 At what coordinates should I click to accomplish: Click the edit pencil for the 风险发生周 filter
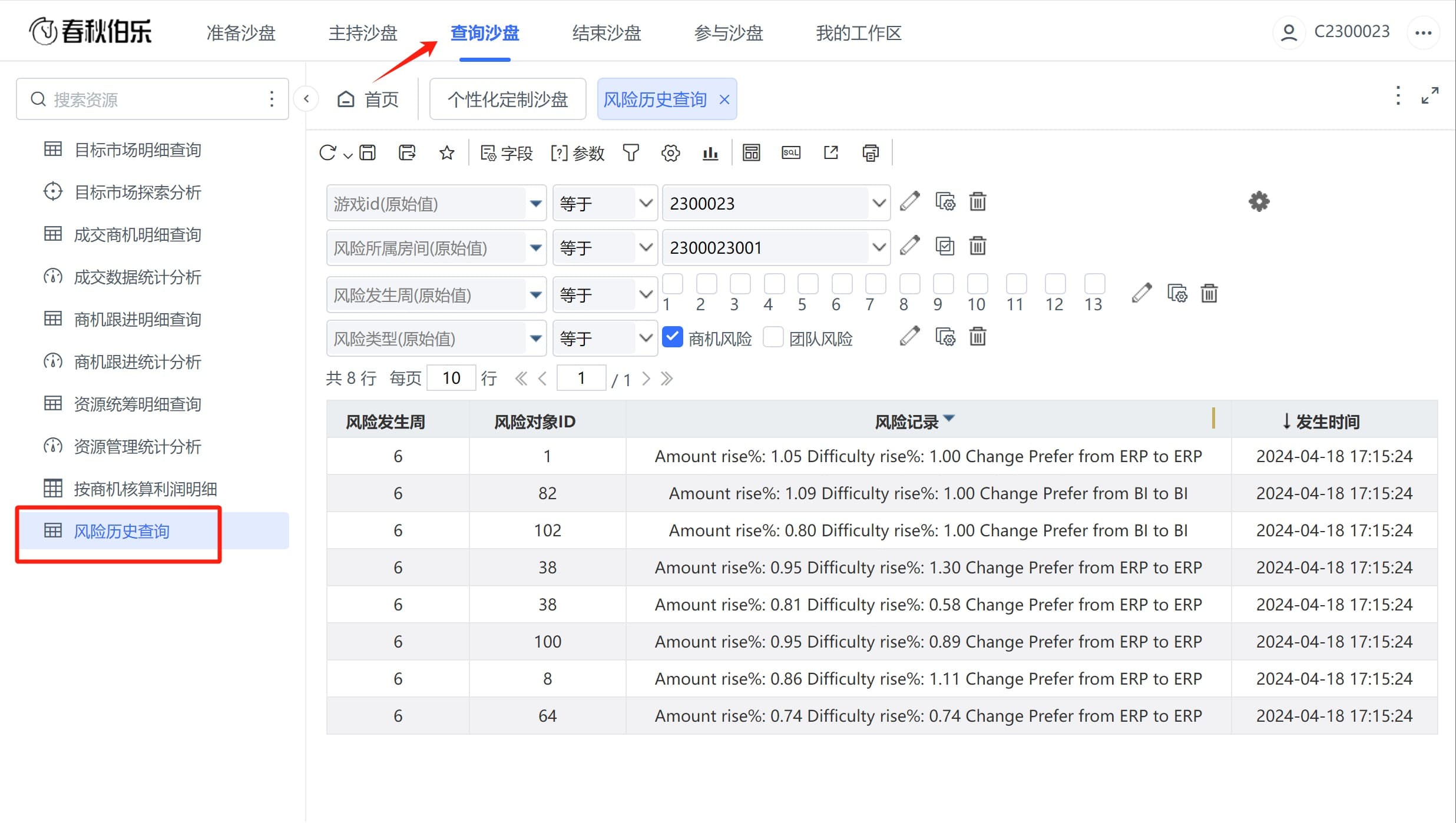(x=1141, y=293)
